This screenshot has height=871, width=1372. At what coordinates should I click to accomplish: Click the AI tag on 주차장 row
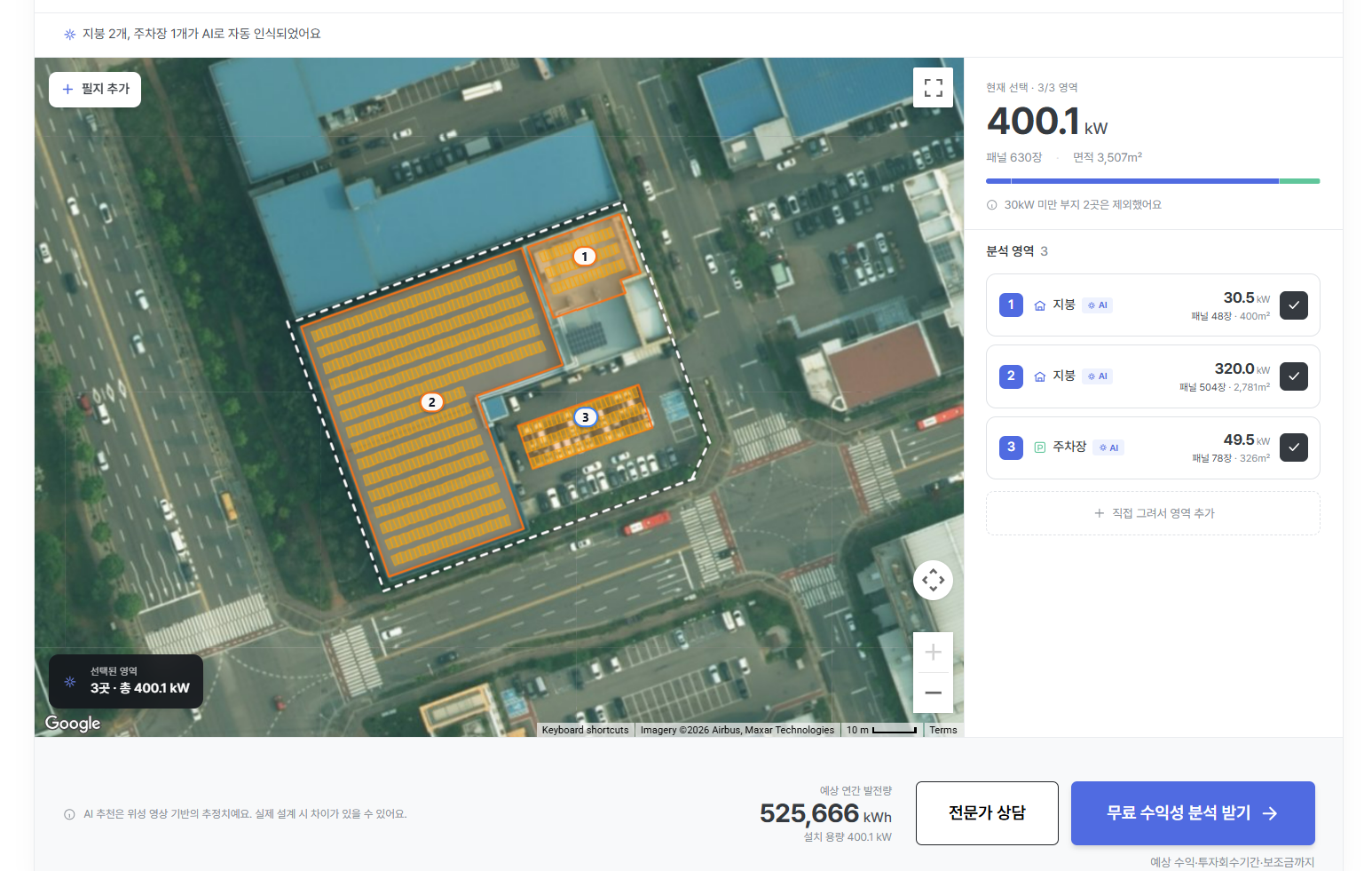[1108, 447]
